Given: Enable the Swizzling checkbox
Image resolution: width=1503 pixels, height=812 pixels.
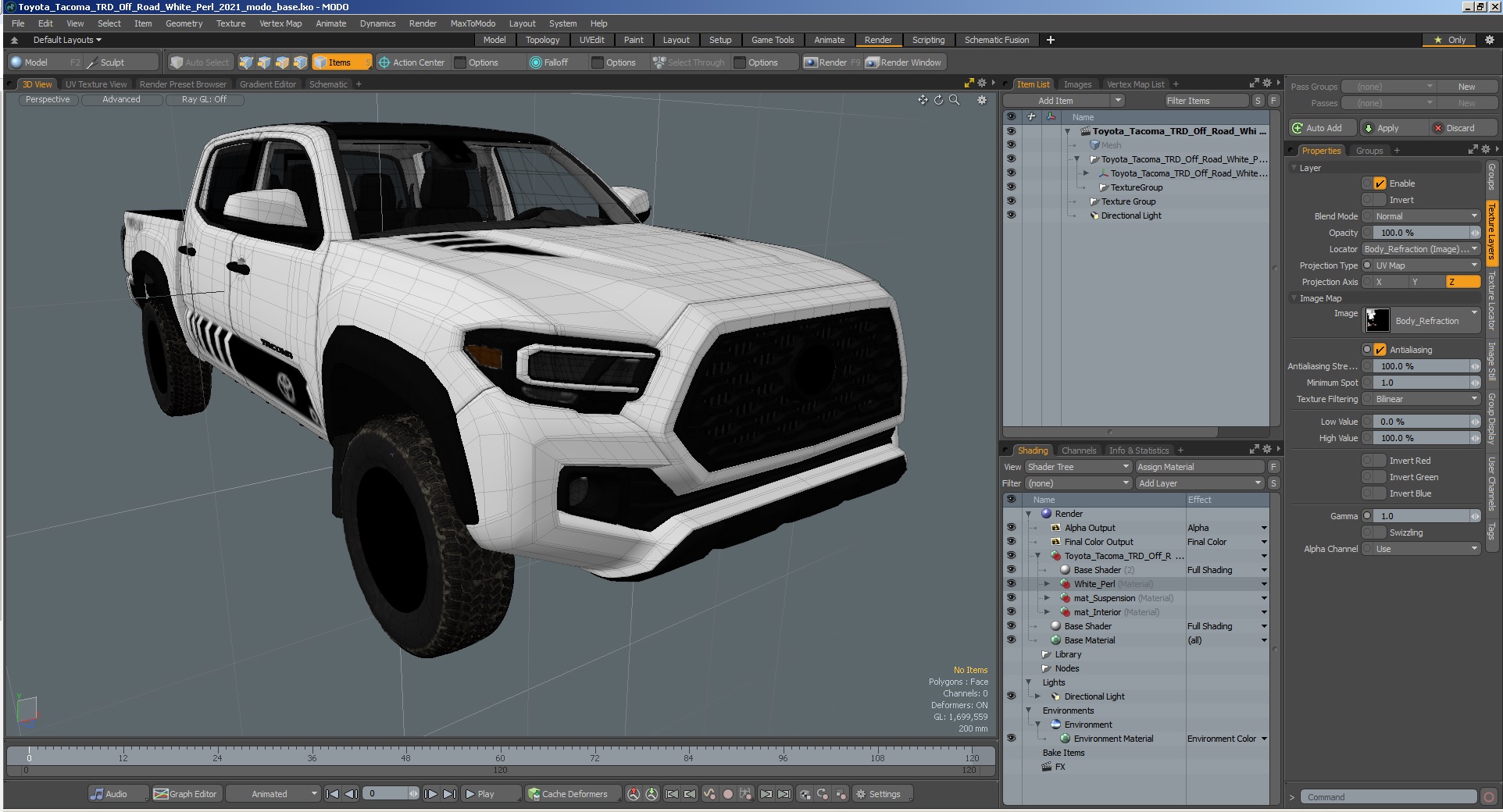Looking at the screenshot, I should coord(1380,532).
